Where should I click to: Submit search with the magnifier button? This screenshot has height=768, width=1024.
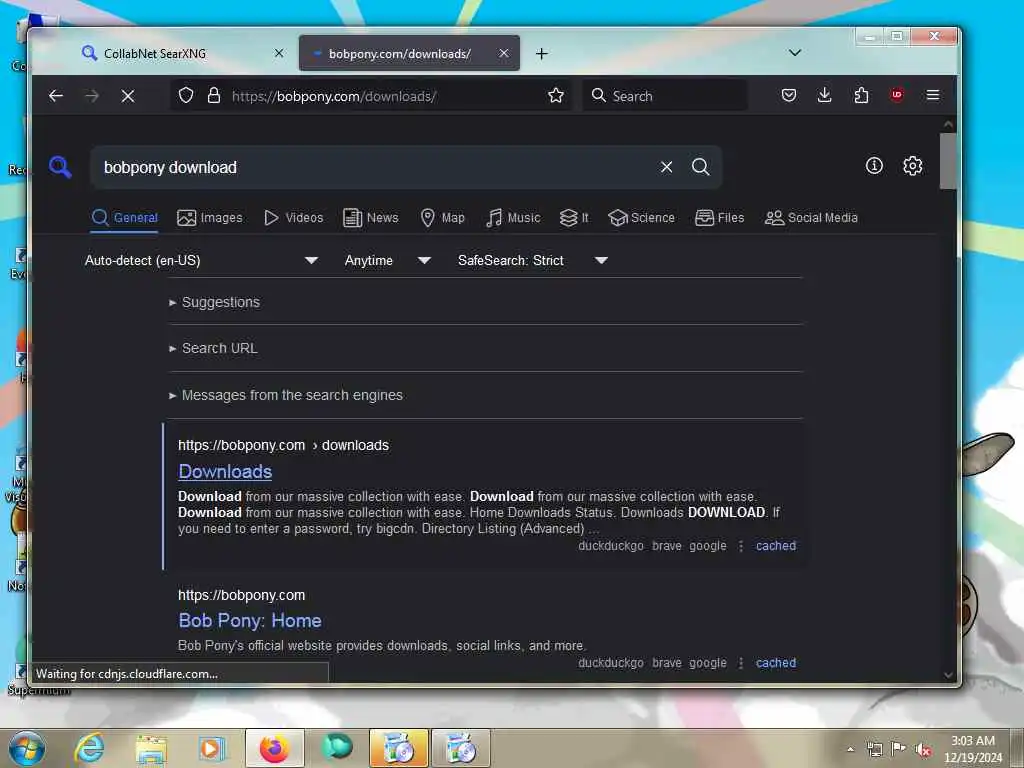coord(701,167)
